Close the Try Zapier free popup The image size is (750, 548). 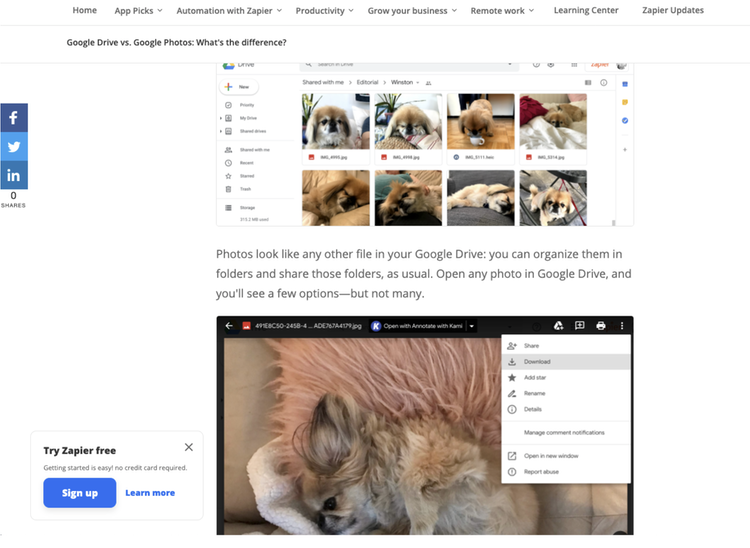[x=189, y=447]
